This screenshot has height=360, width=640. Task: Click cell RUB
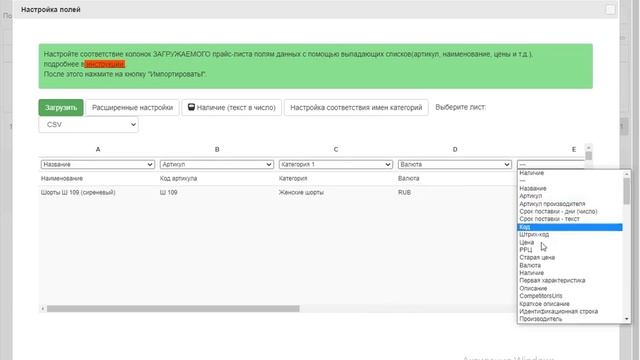click(x=404, y=192)
